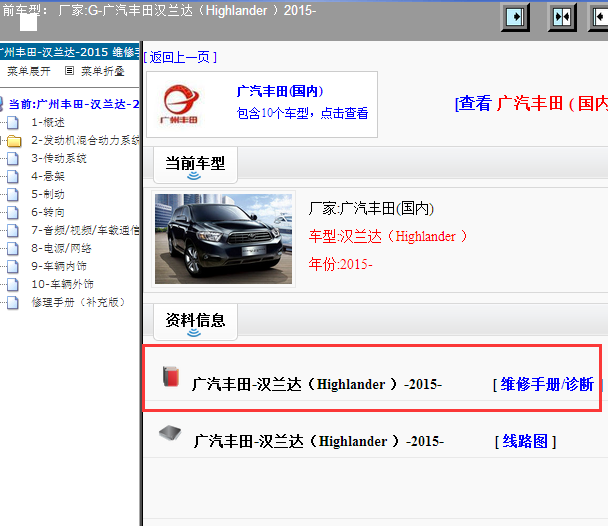Click yellow folder icon of item 2

(x=14, y=141)
